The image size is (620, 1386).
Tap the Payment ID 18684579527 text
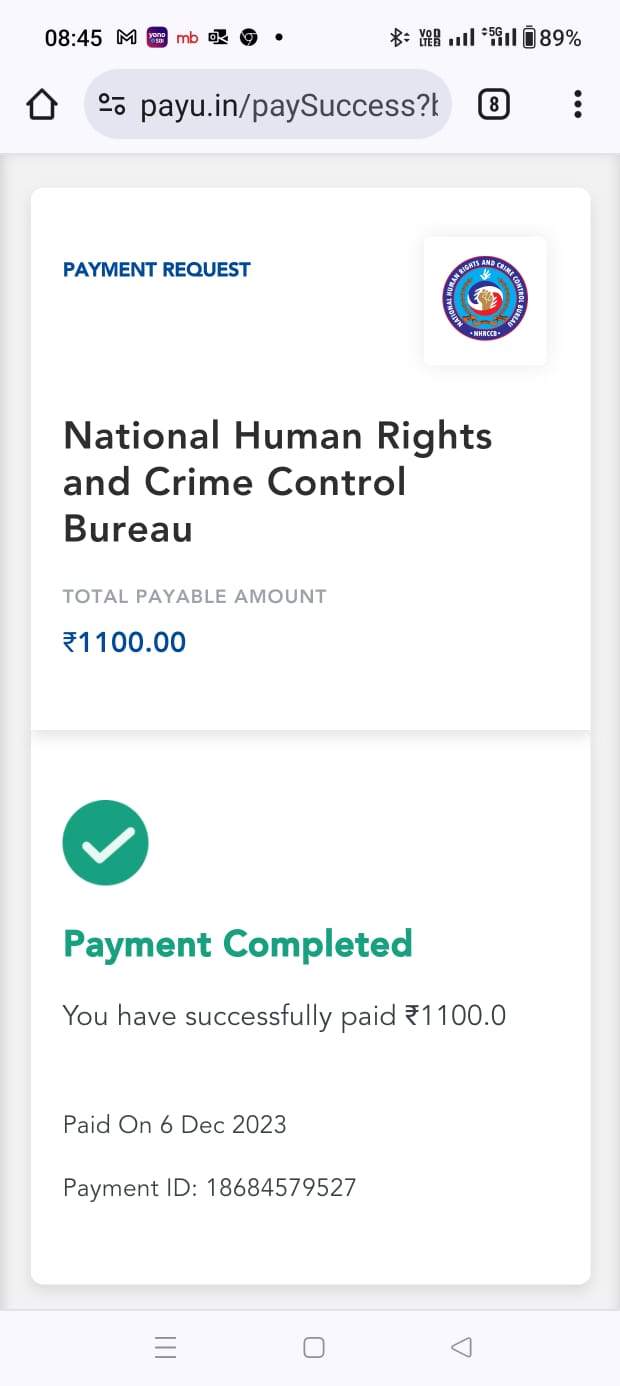[209, 1188]
